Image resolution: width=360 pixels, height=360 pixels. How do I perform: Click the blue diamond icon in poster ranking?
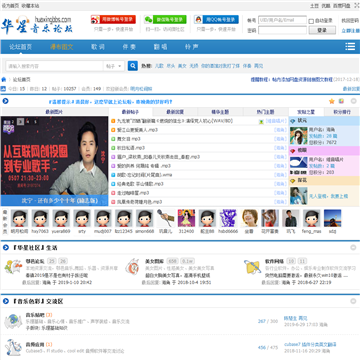click(293, 120)
